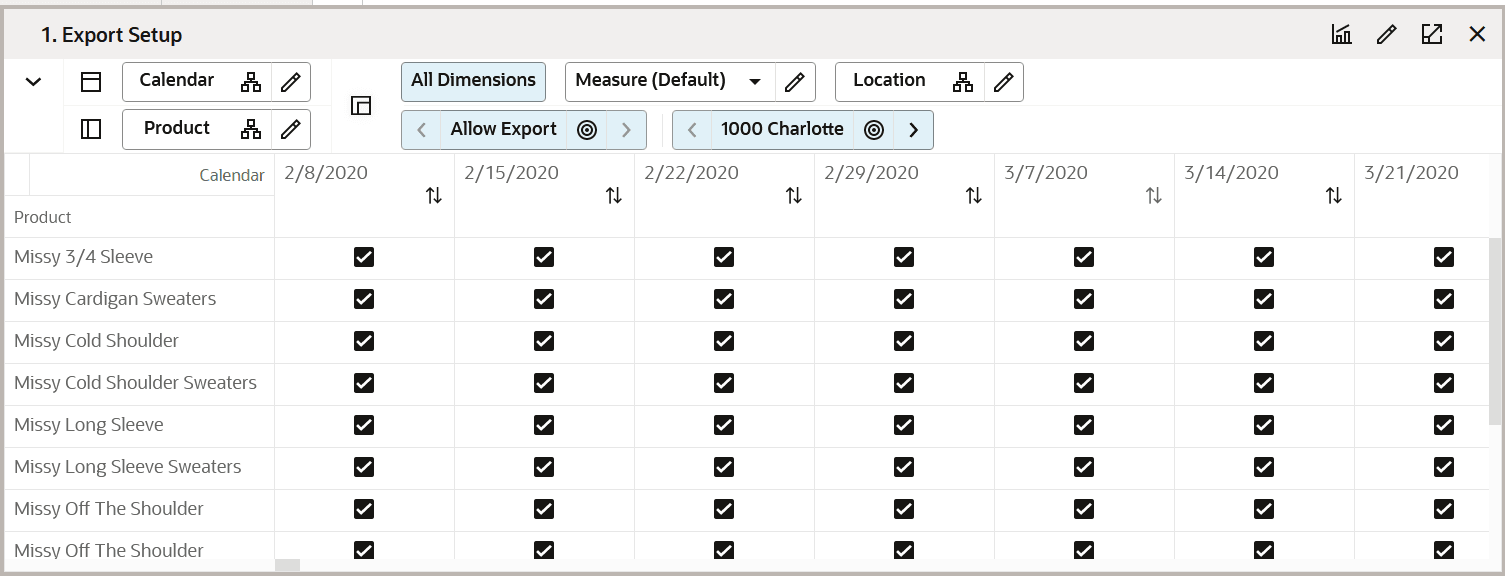Open the Calendar hierarchy selector icon
1505x576 pixels.
pyautogui.click(x=251, y=81)
